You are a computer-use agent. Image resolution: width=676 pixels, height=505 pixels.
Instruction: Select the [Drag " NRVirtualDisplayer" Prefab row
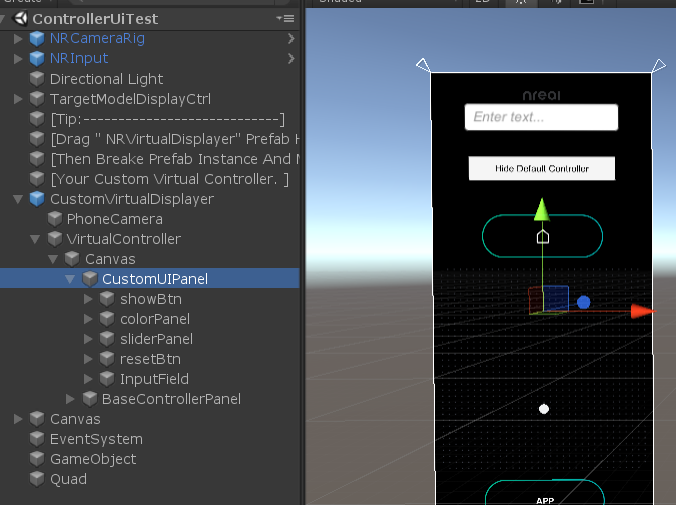pos(150,138)
